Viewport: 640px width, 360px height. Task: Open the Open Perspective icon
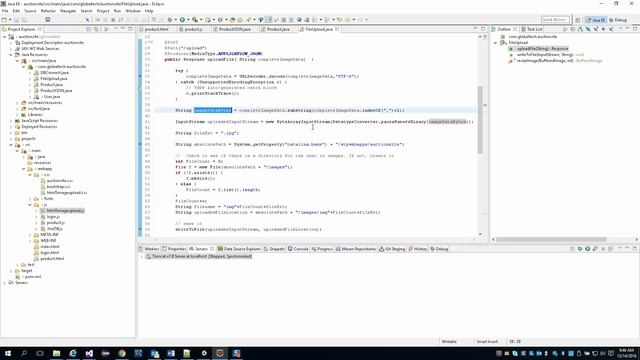click(x=578, y=20)
